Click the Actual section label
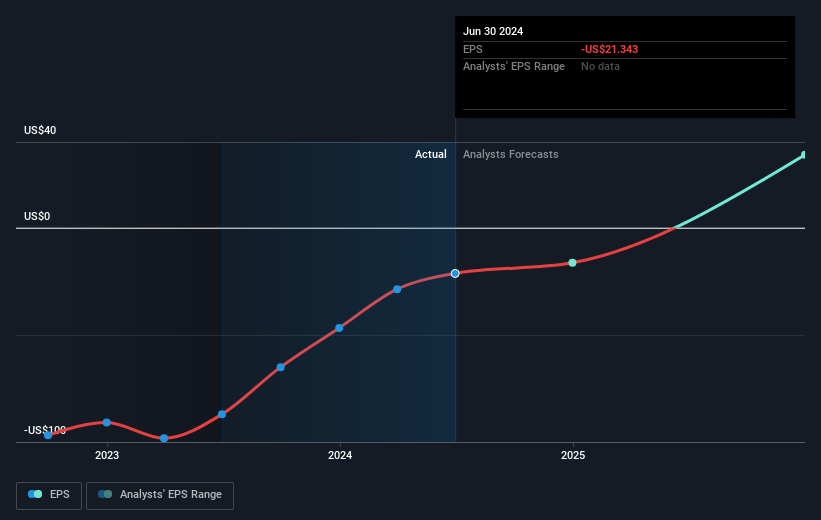The width and height of the screenshot is (821, 520). tap(430, 154)
